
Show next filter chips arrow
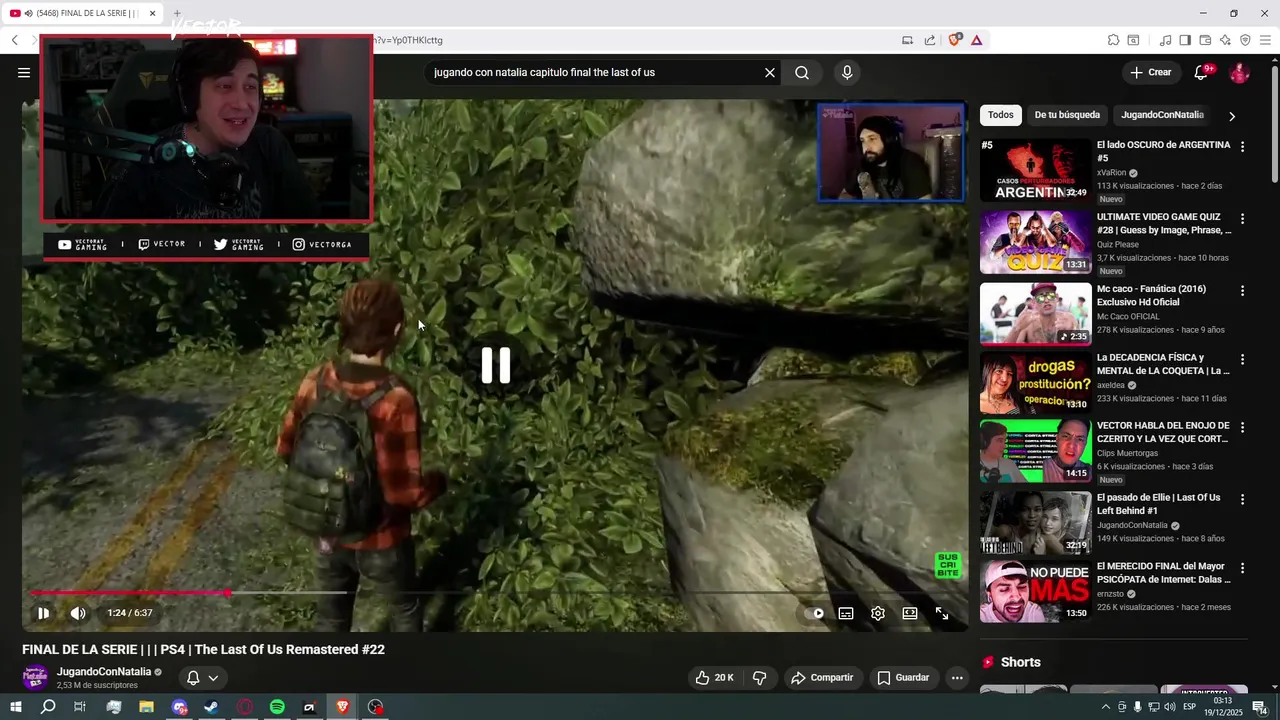click(x=1232, y=116)
